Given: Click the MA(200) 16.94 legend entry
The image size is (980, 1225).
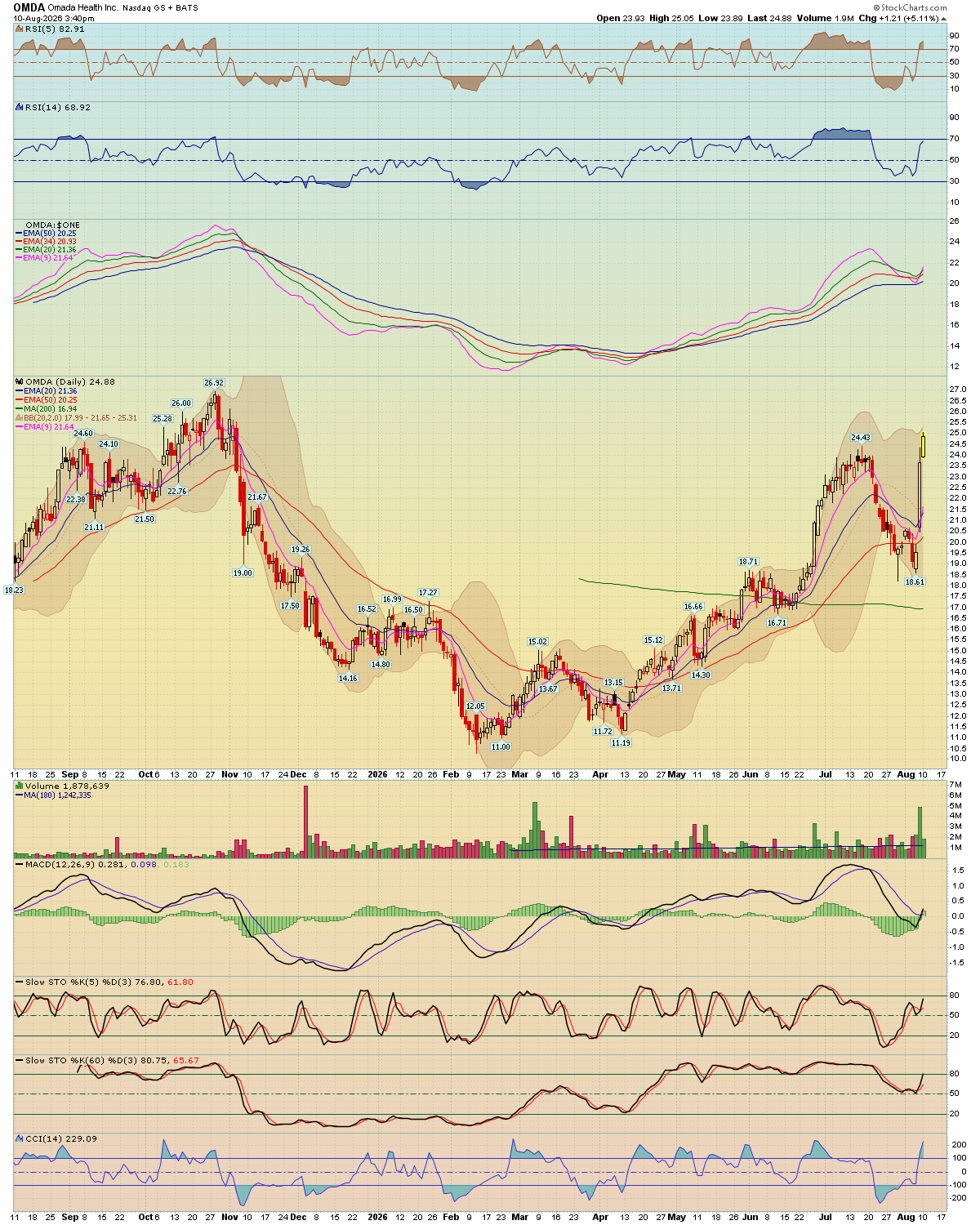Looking at the screenshot, I should pos(50,408).
